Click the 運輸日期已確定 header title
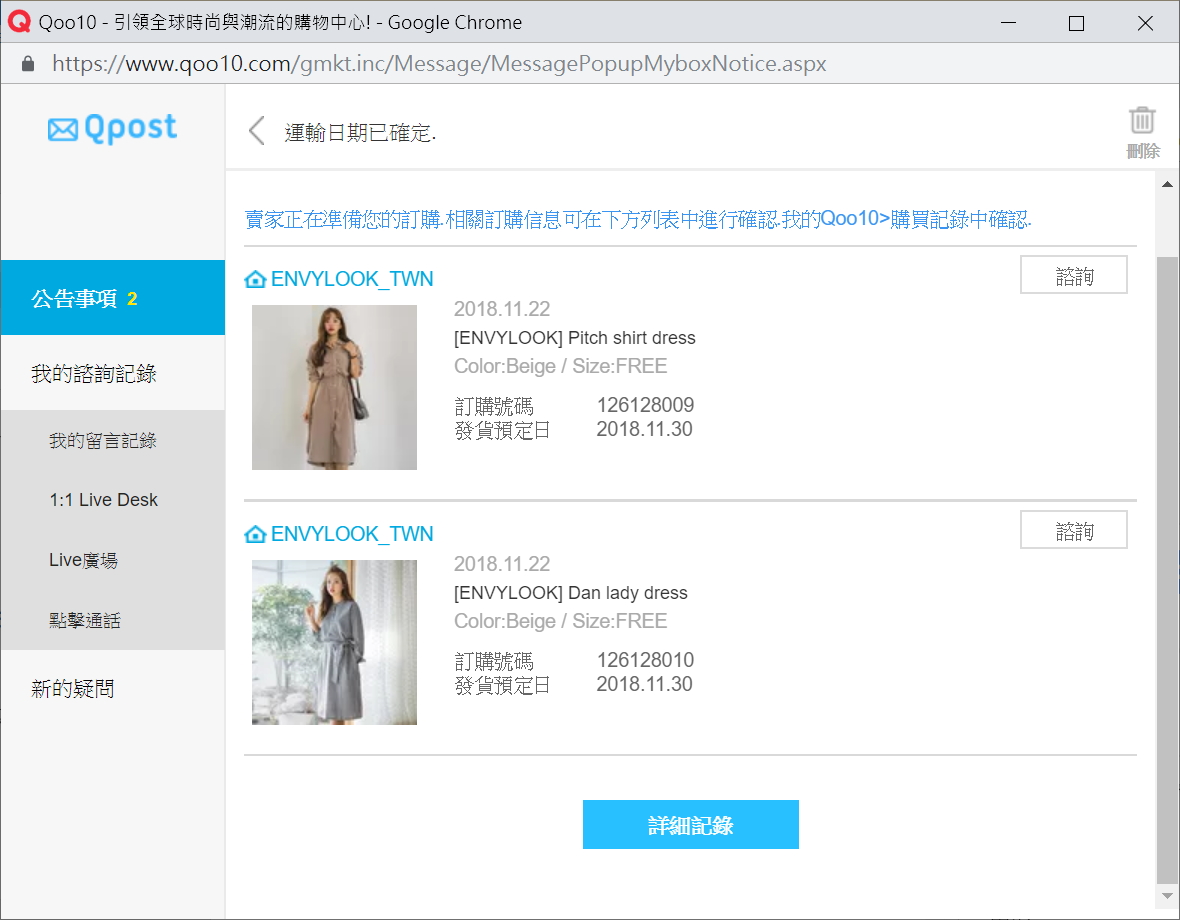 [x=360, y=132]
